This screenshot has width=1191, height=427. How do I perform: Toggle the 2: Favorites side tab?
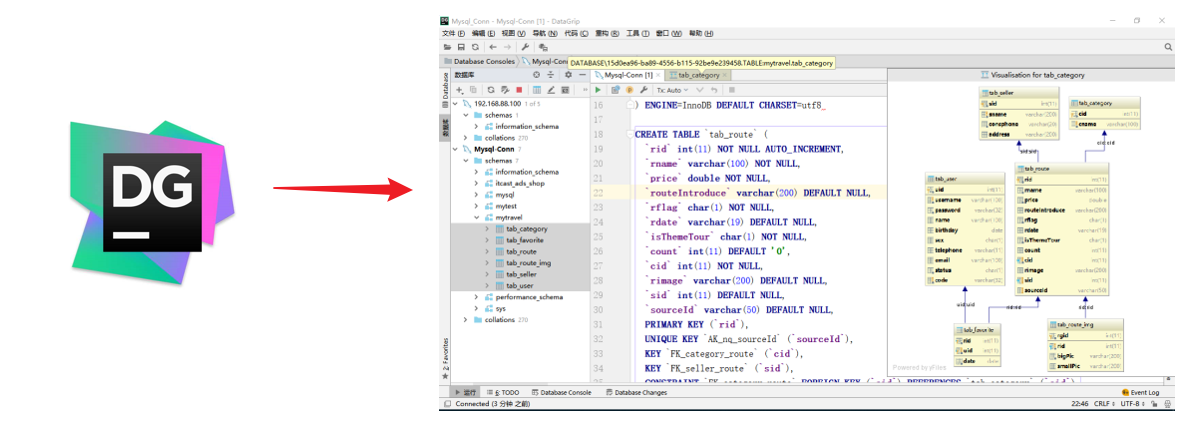tap(445, 359)
